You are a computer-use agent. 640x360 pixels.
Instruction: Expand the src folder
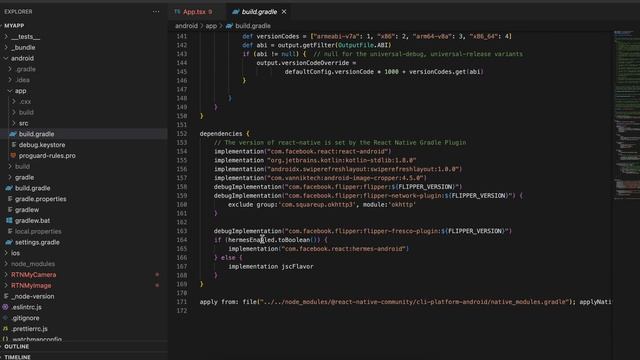pos(23,123)
